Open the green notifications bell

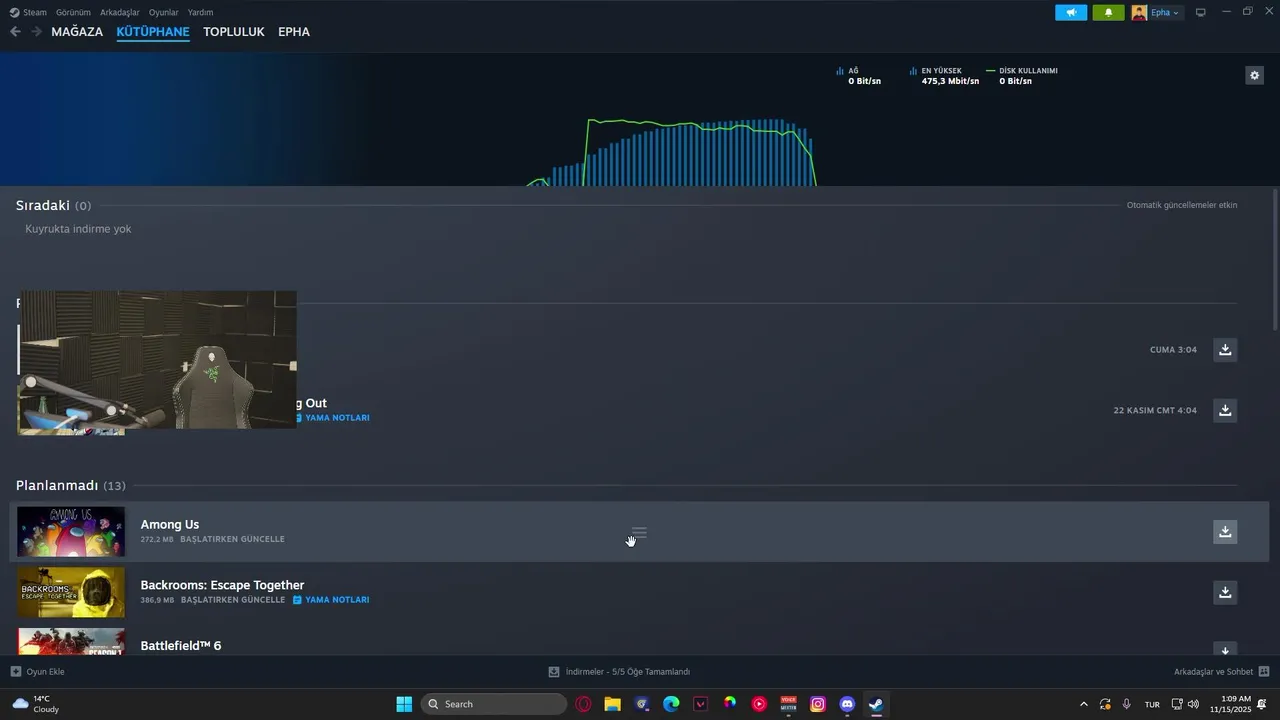1108,13
